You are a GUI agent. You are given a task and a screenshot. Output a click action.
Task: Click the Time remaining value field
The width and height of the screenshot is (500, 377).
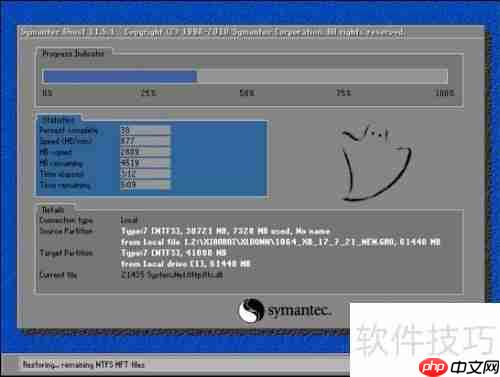click(x=145, y=185)
